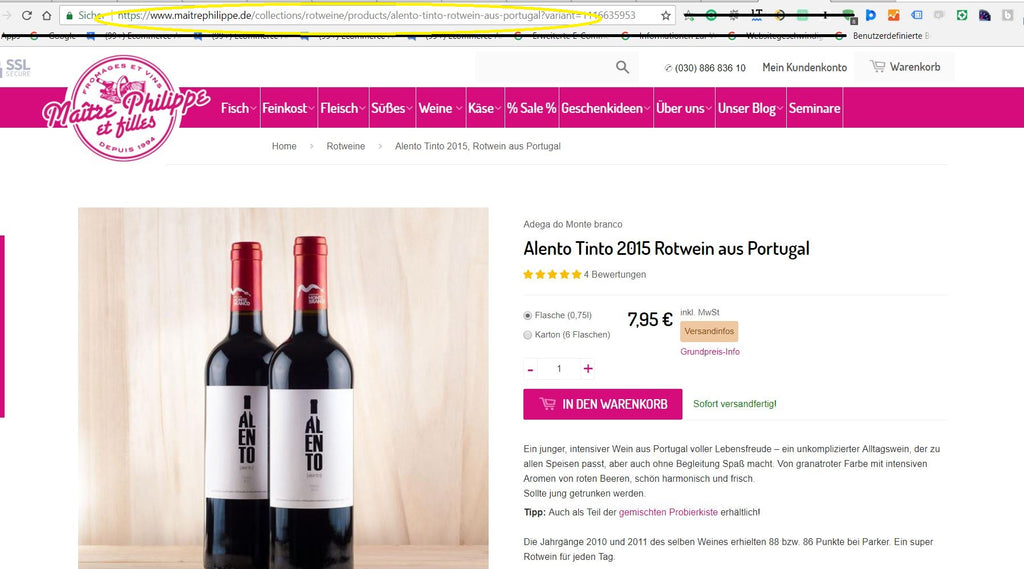Click the search magnifier icon
The image size is (1024, 569).
tap(622, 67)
